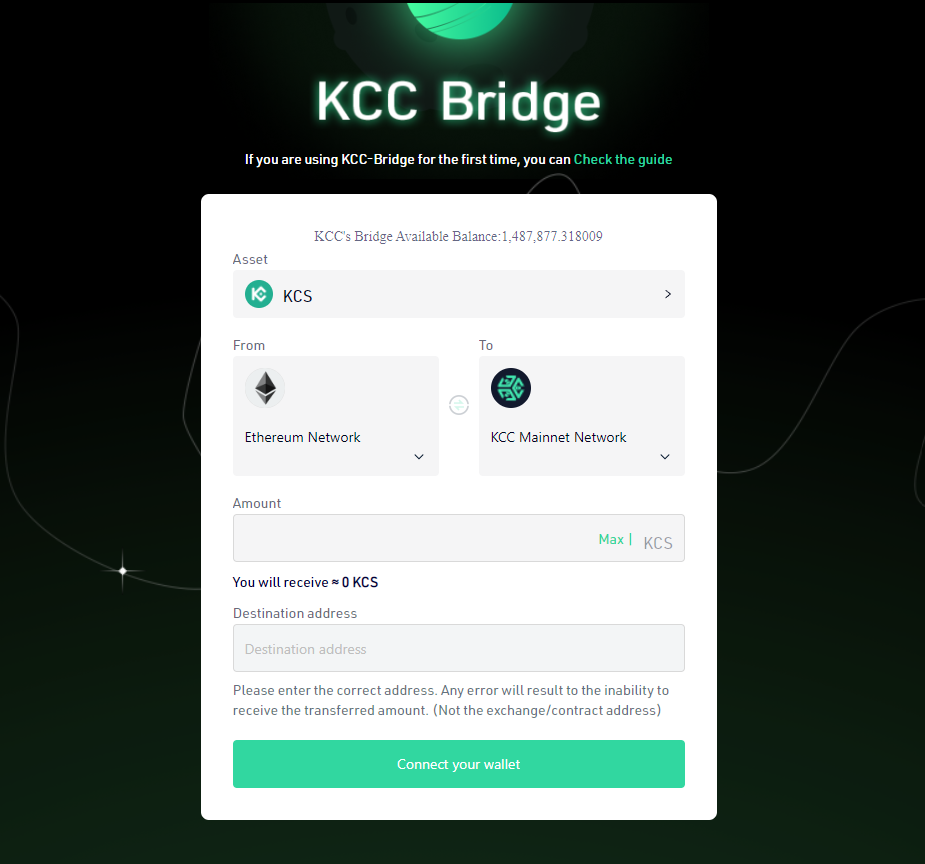Click the green planet graphic above the title
Screen dimensions: 925x864
[x=460, y=18]
